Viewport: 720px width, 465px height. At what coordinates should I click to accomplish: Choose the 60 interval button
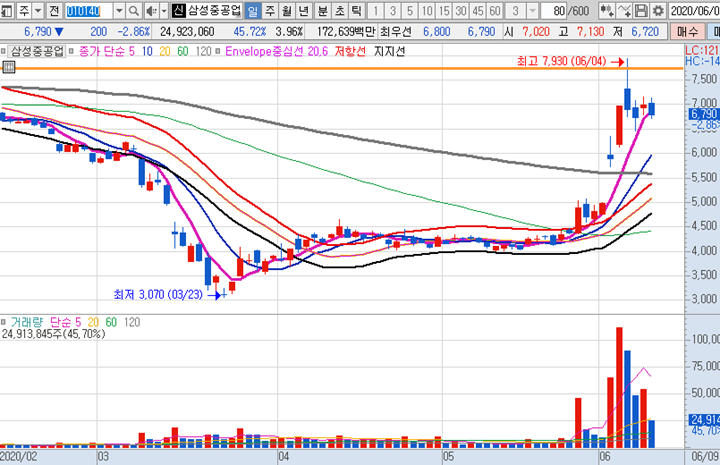(x=495, y=11)
